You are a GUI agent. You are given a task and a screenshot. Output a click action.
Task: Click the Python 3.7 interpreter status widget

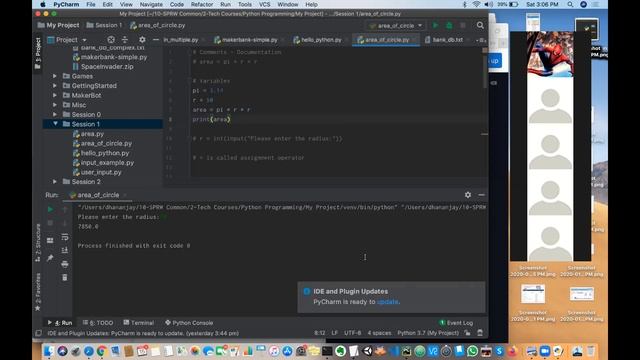point(428,333)
